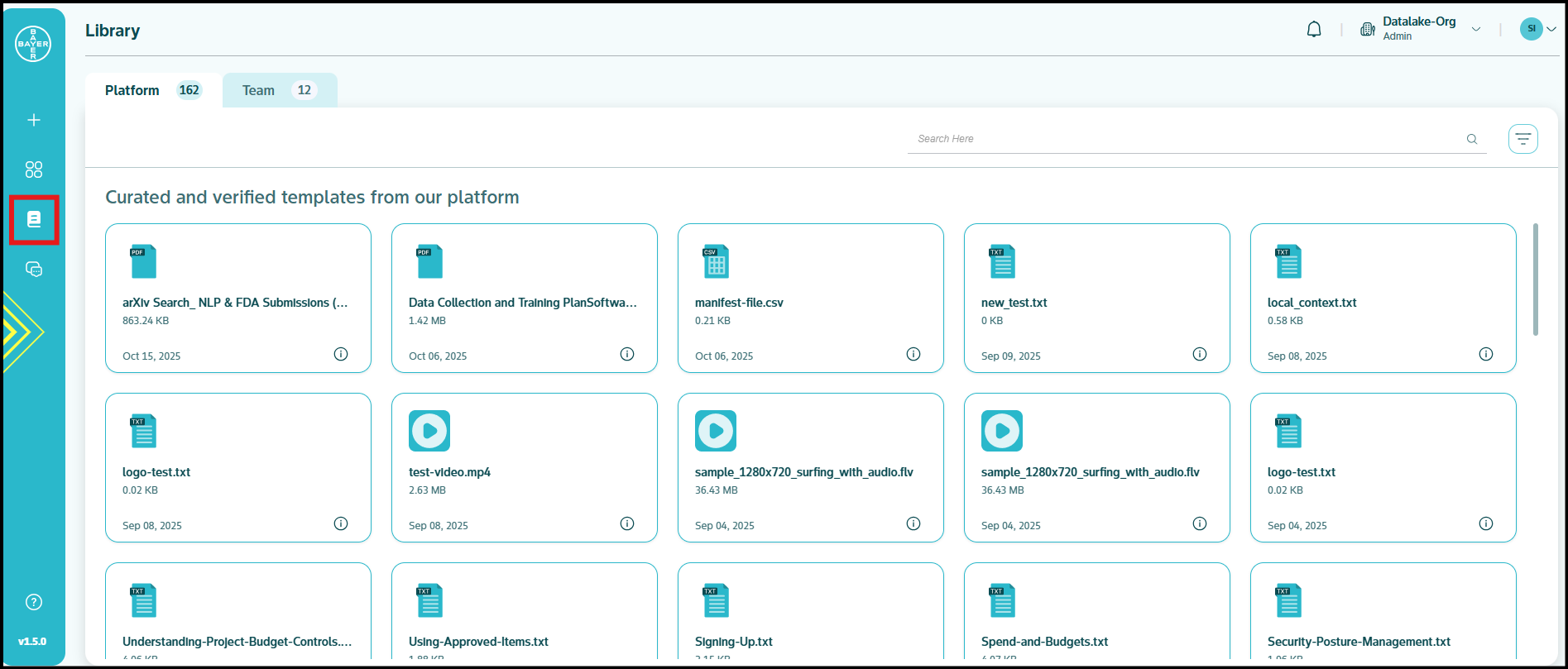
Task: Click the plus icon in sidebar
Action: (34, 120)
